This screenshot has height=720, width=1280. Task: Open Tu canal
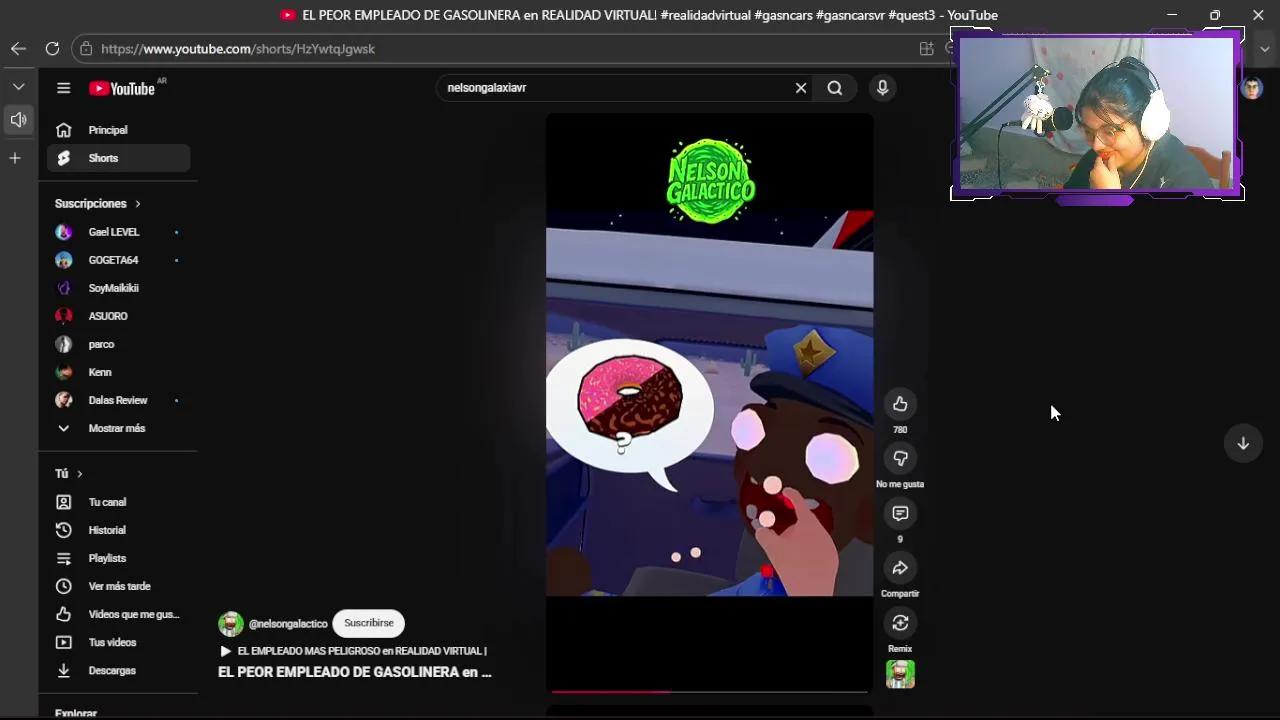[x=118, y=502]
